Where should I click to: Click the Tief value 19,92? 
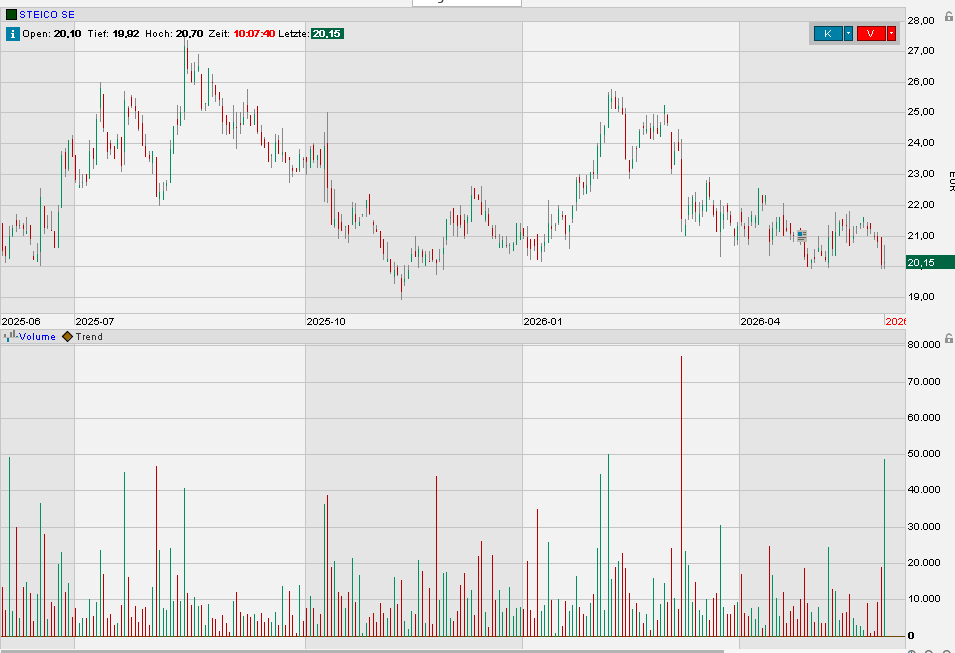(x=125, y=34)
